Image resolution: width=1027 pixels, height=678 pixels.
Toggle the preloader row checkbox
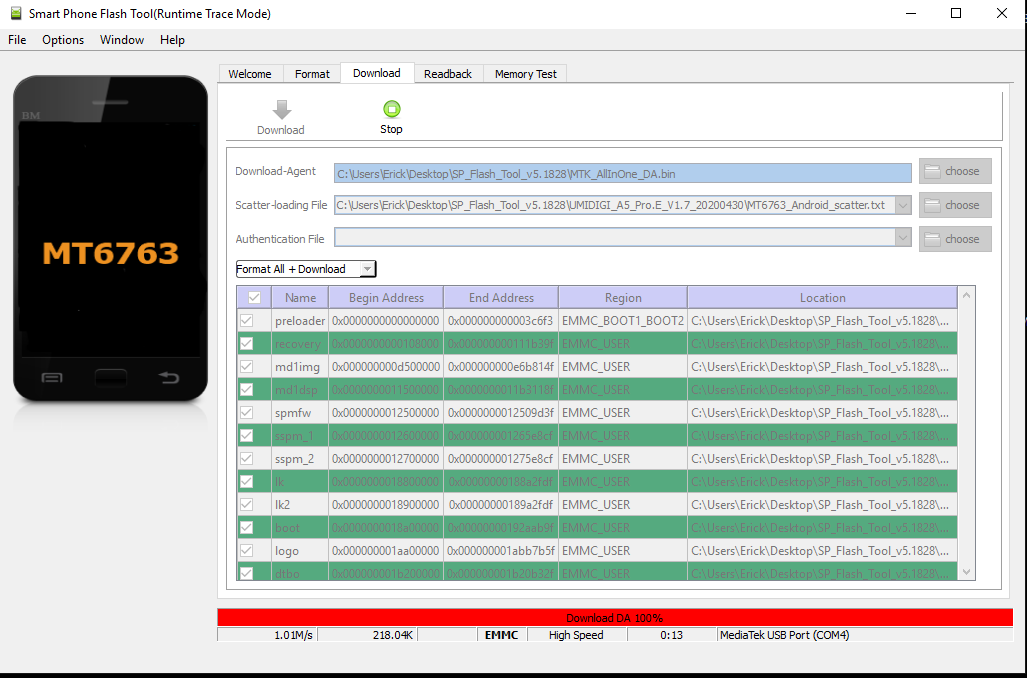246,320
